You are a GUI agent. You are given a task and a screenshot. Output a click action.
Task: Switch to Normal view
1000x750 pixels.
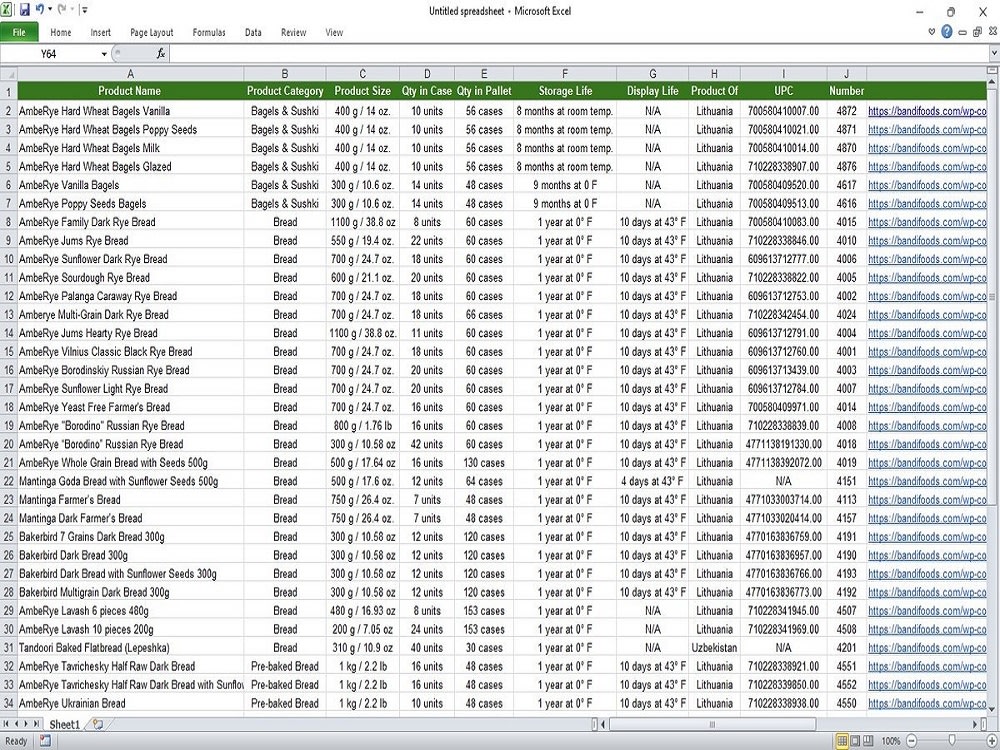tap(842, 740)
